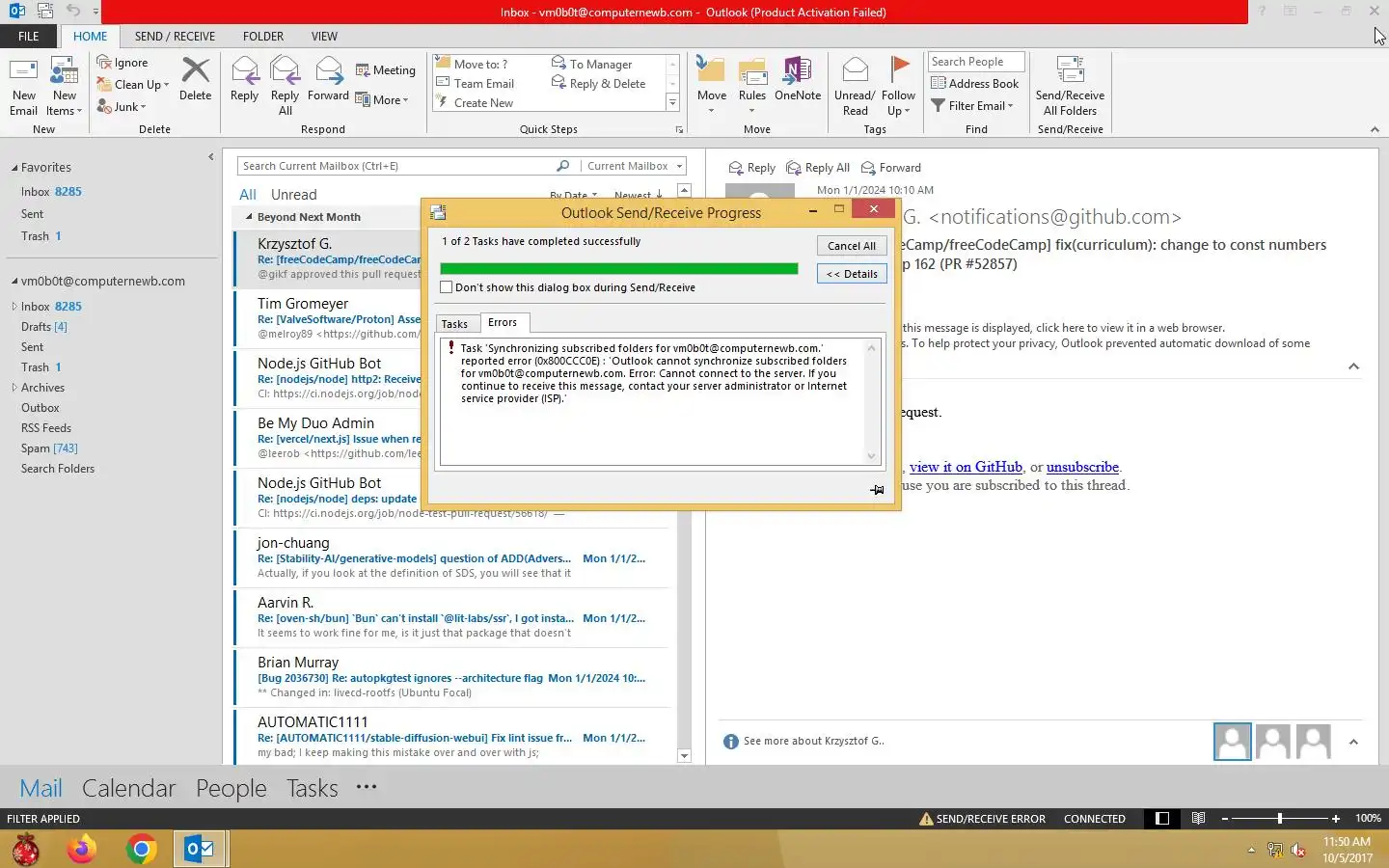Click Reply All in the reading pane

pyautogui.click(x=818, y=168)
